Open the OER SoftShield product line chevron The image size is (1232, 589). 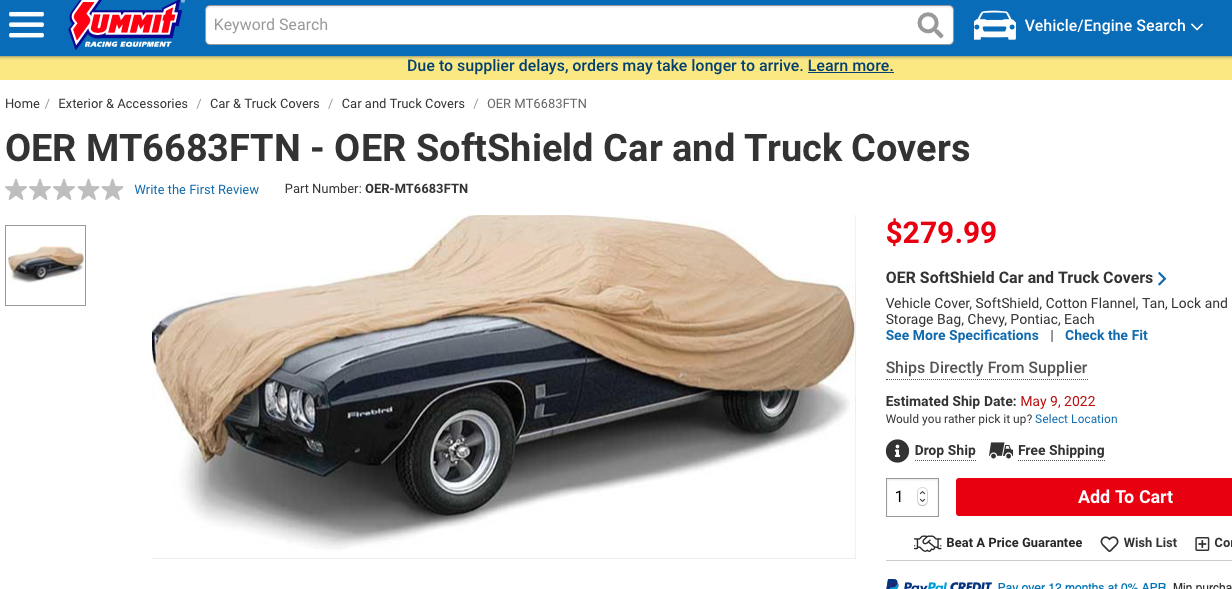(1162, 279)
